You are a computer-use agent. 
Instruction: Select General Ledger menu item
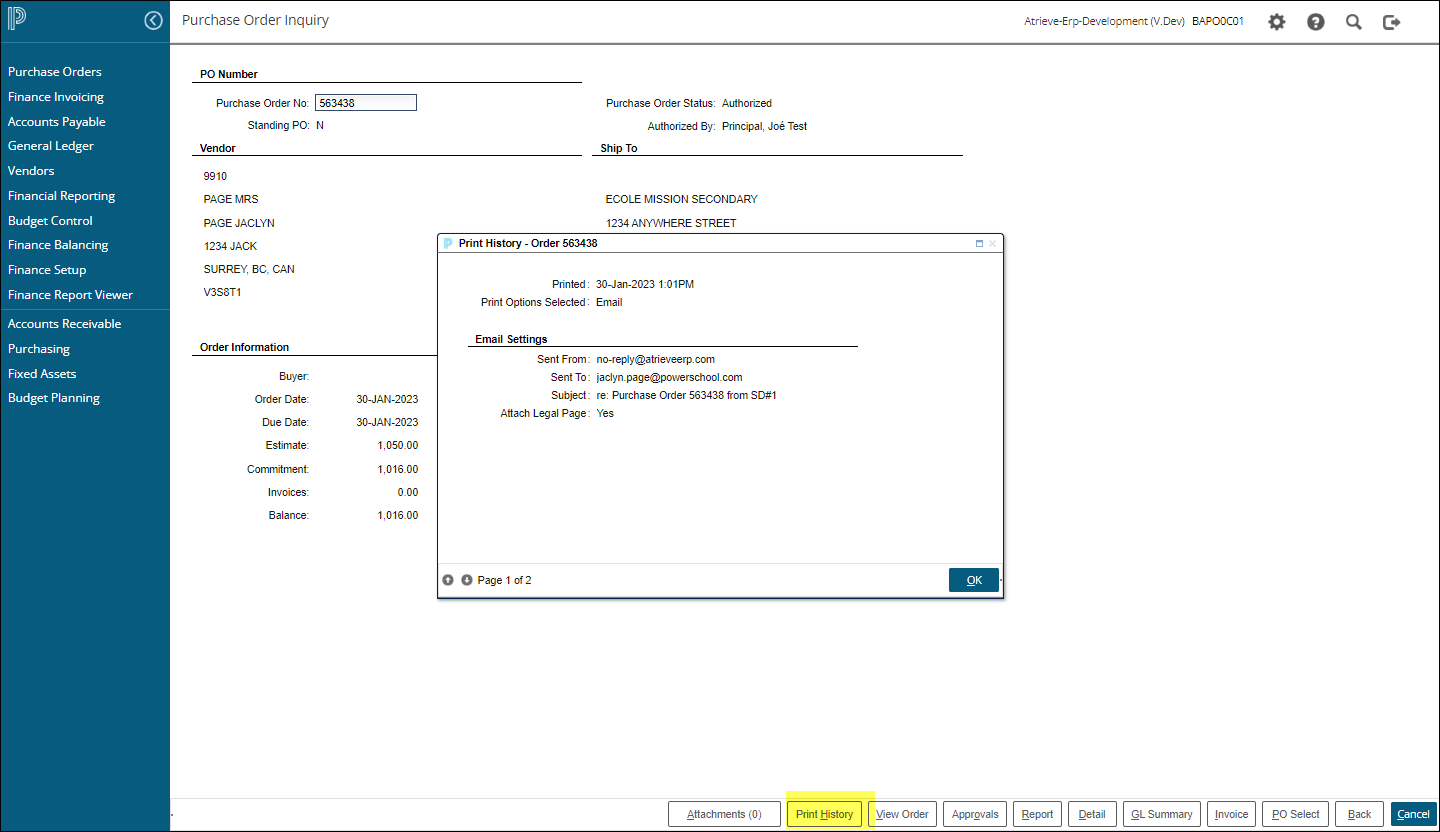coord(51,146)
